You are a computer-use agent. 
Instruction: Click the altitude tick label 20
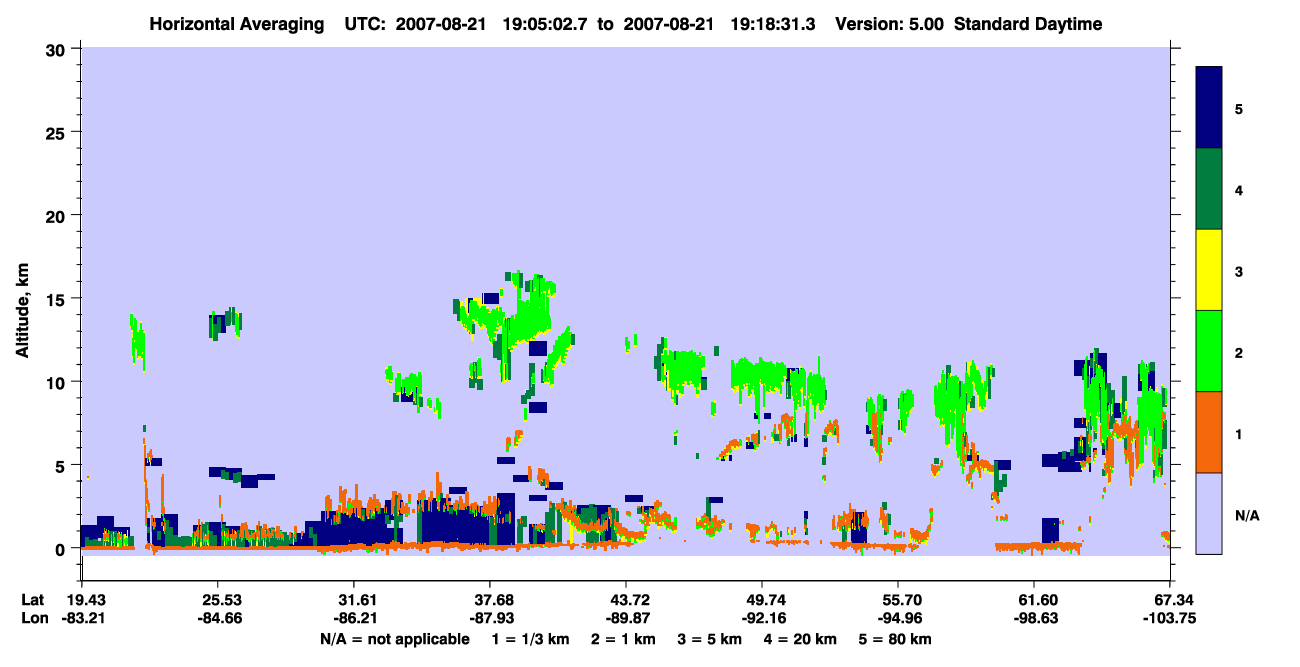coord(57,215)
